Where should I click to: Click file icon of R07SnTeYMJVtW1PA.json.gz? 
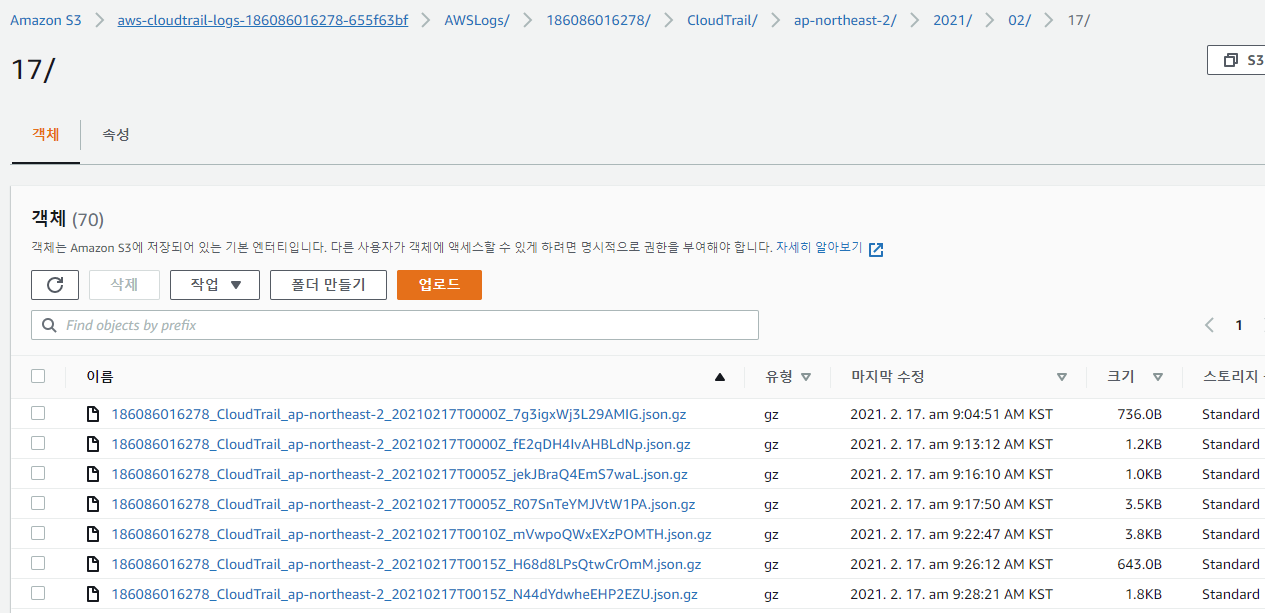coord(93,504)
